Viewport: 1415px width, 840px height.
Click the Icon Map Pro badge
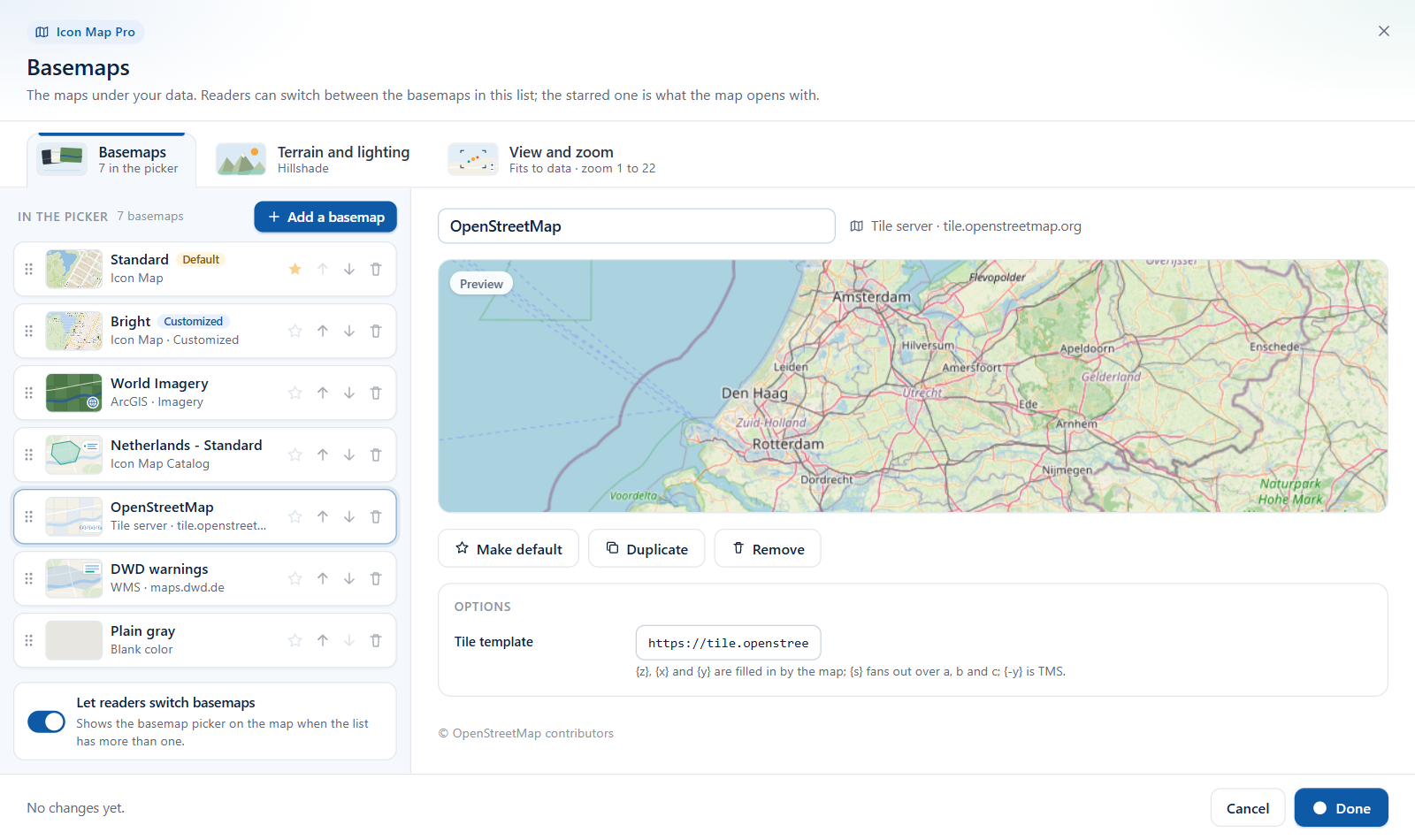[x=86, y=32]
